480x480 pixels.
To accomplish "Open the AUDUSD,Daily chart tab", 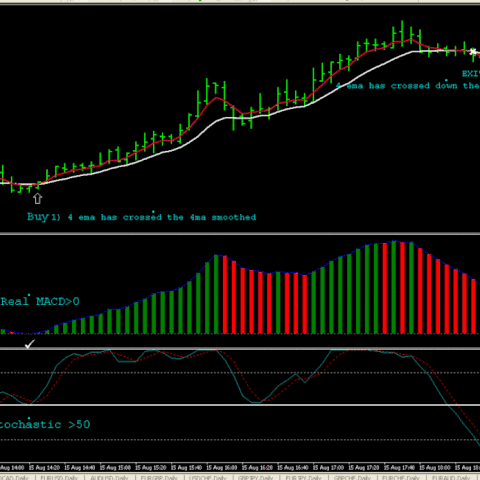I will [109, 477].
